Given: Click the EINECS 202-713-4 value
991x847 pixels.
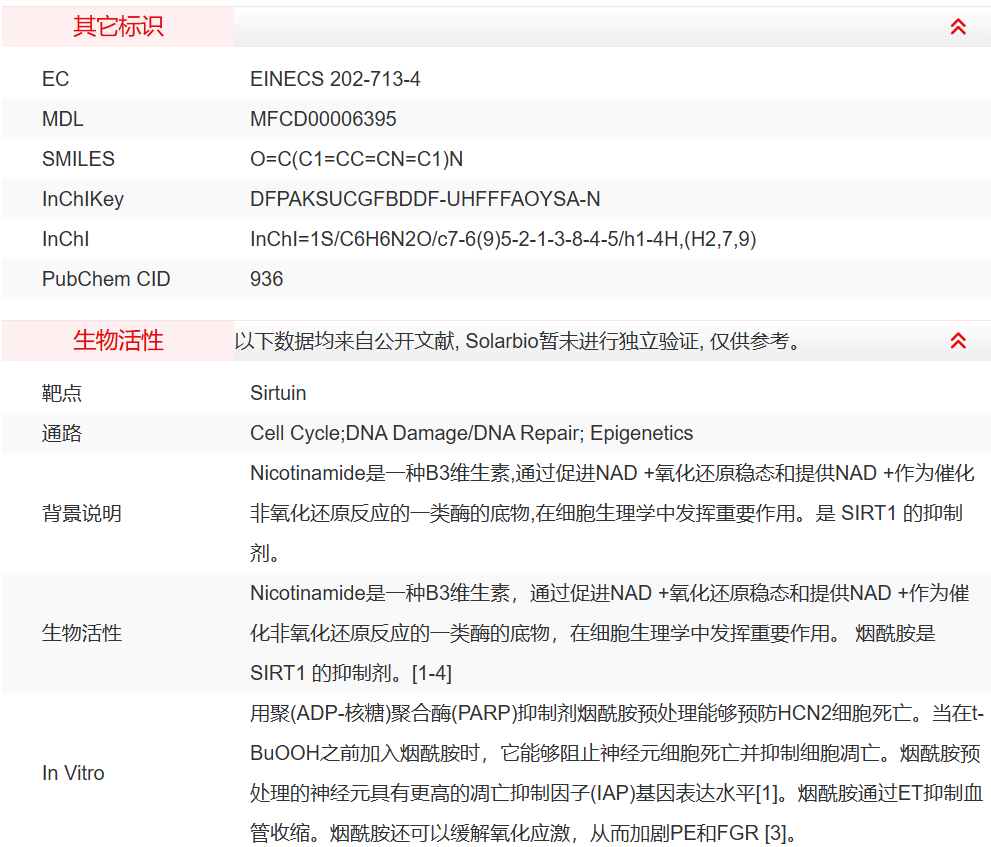Looking at the screenshot, I should tap(335, 79).
